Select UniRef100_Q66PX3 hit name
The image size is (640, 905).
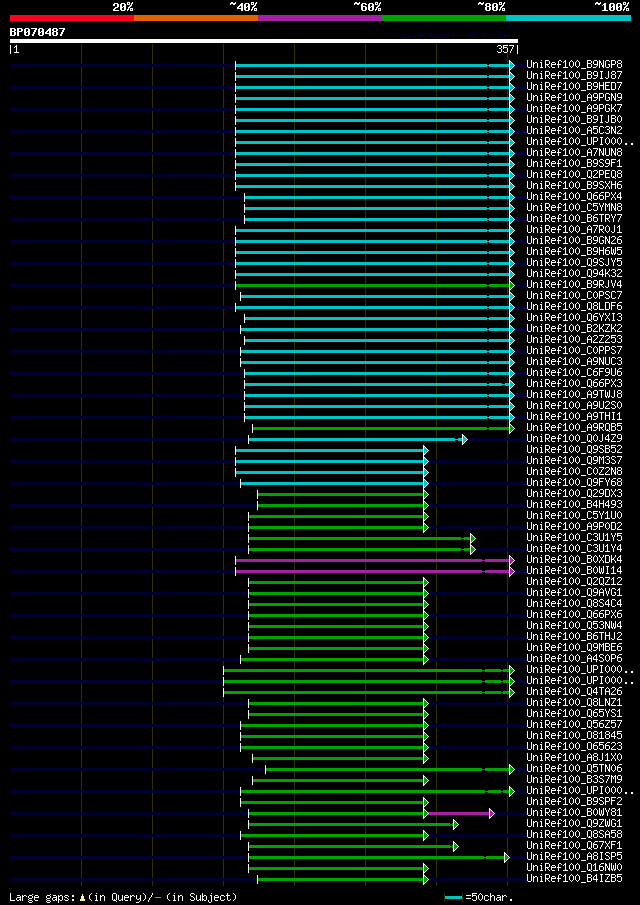point(574,384)
